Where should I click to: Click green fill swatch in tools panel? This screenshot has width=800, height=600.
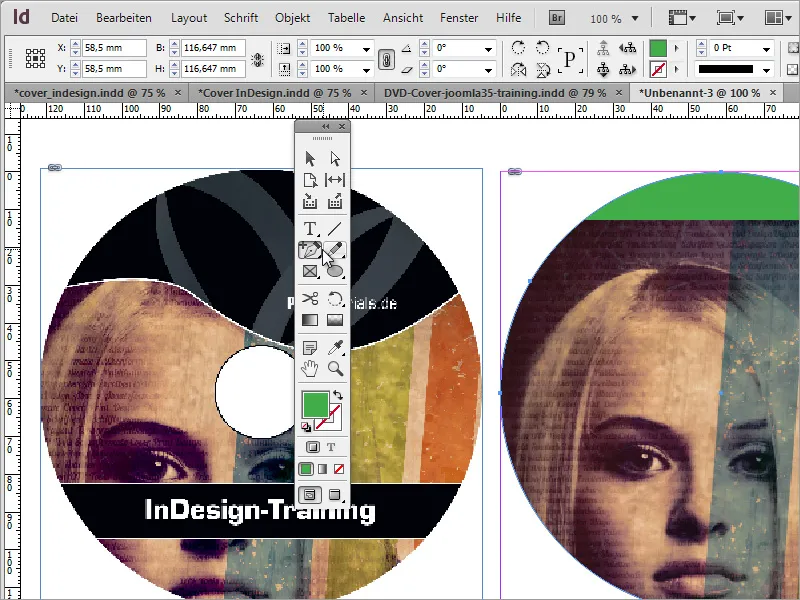(x=315, y=405)
